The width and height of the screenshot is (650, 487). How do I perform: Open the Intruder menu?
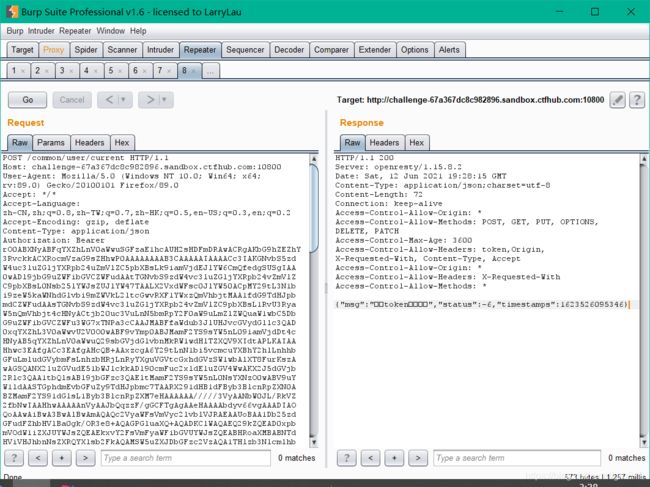41,31
